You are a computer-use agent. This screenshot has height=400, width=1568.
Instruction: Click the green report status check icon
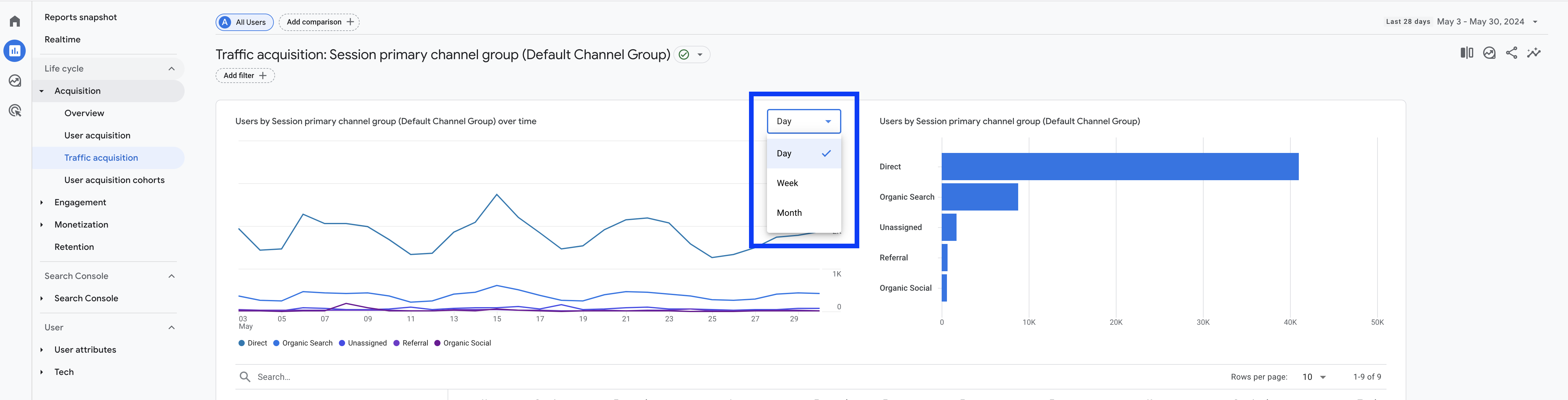(684, 55)
